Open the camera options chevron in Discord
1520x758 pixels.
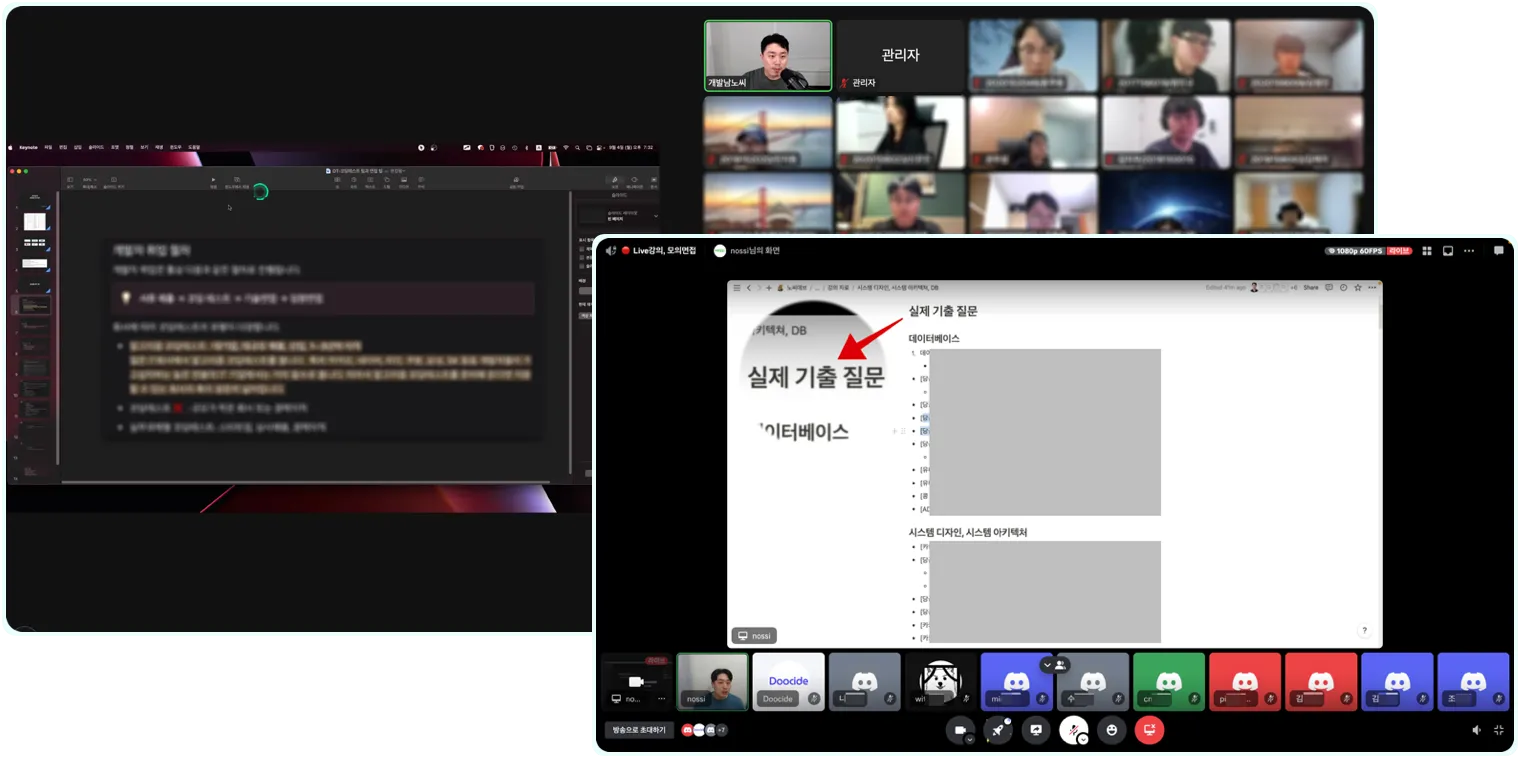(x=970, y=738)
